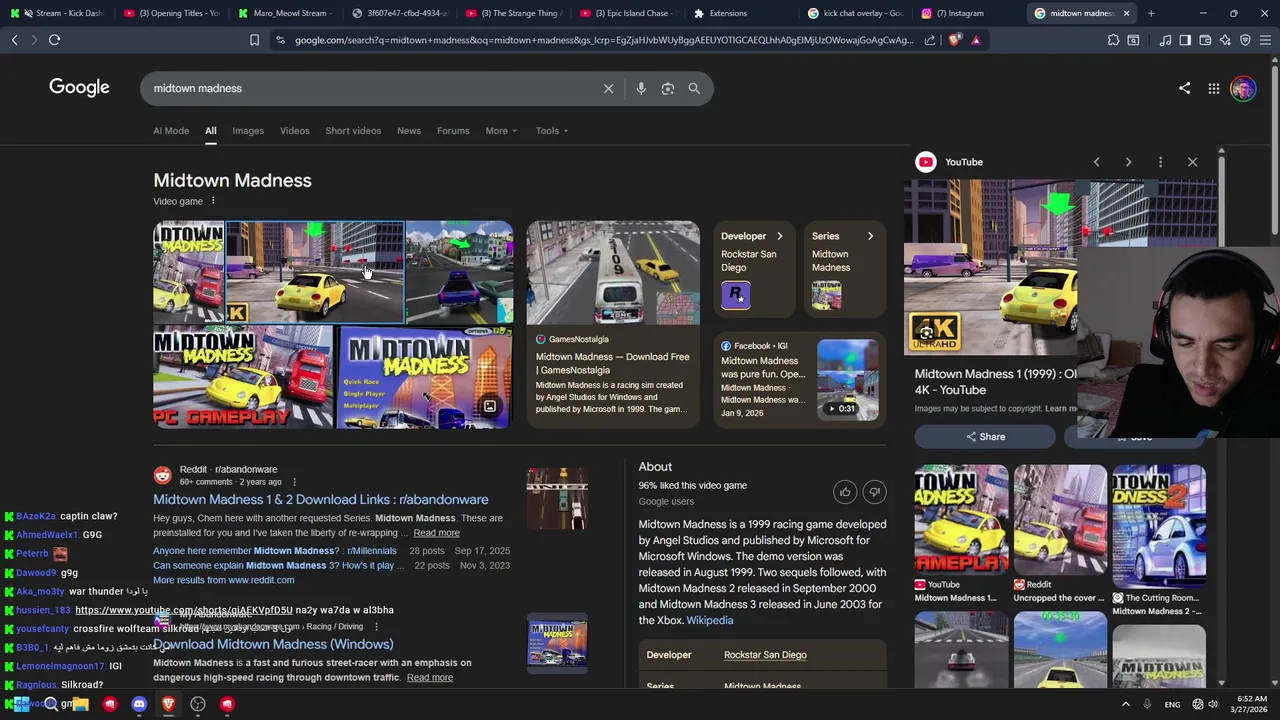
Task: Click the browser address bar URL
Action: coord(604,40)
